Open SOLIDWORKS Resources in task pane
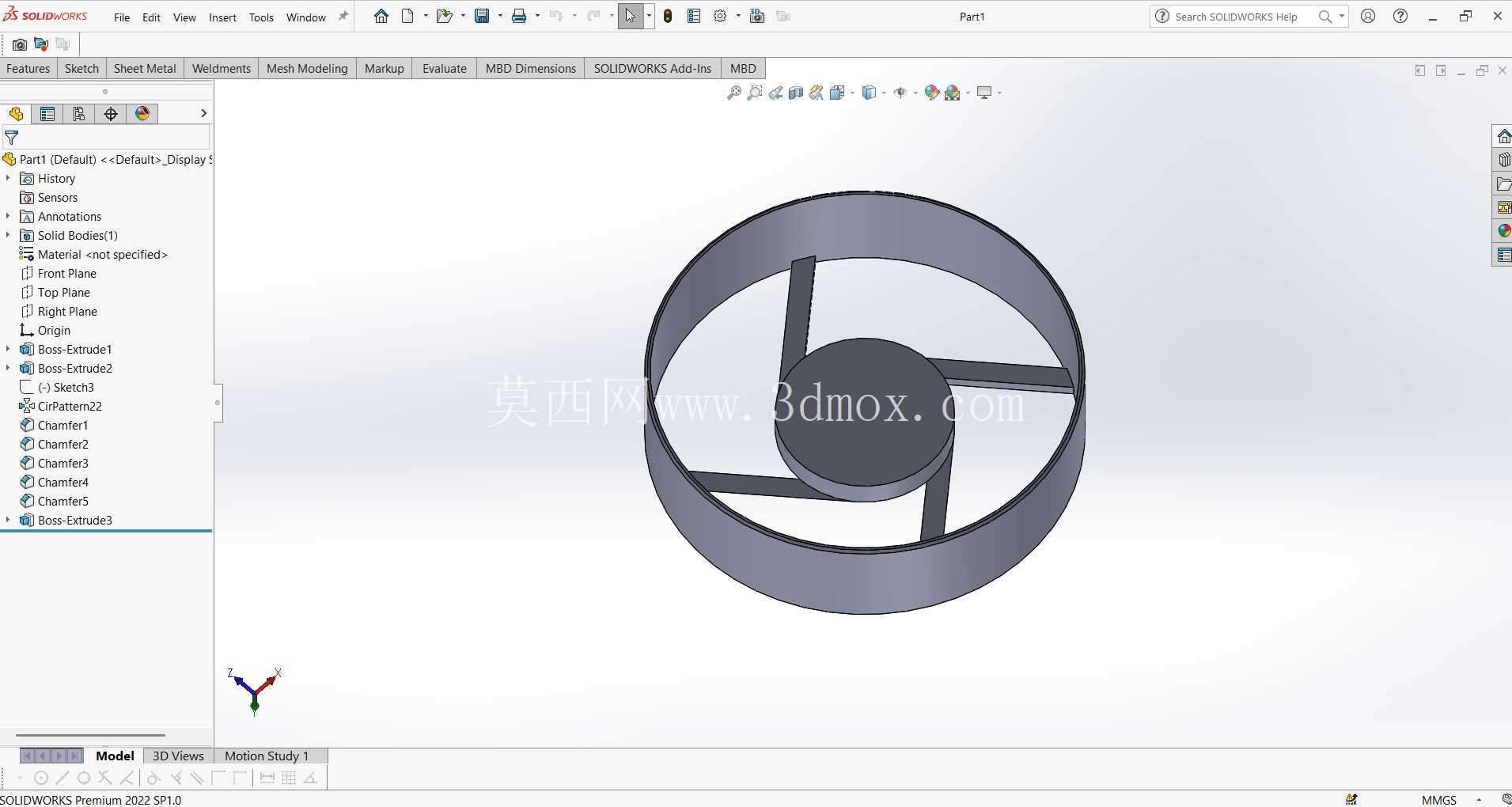Screen dimensions: 1512x807 pos(1503,136)
